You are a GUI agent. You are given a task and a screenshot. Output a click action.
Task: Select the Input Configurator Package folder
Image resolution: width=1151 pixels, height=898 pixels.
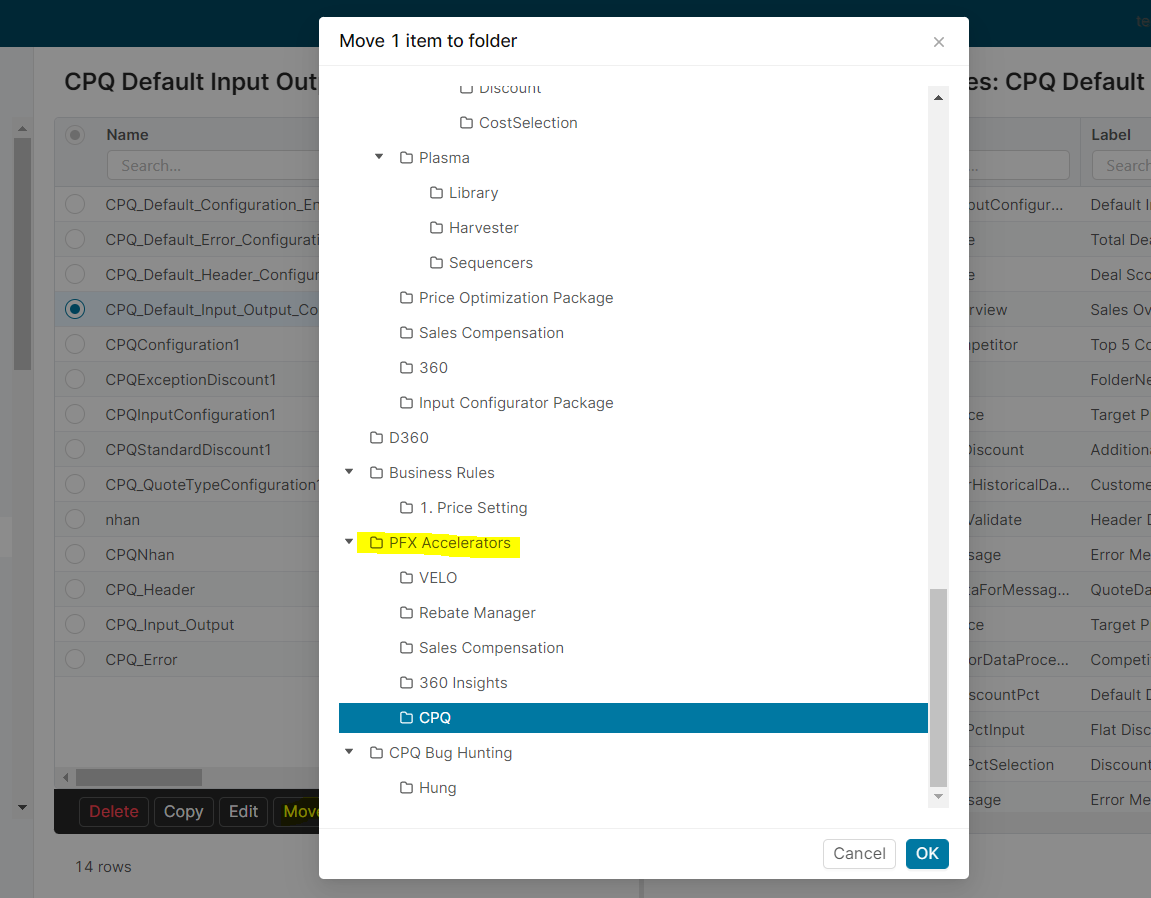click(515, 403)
